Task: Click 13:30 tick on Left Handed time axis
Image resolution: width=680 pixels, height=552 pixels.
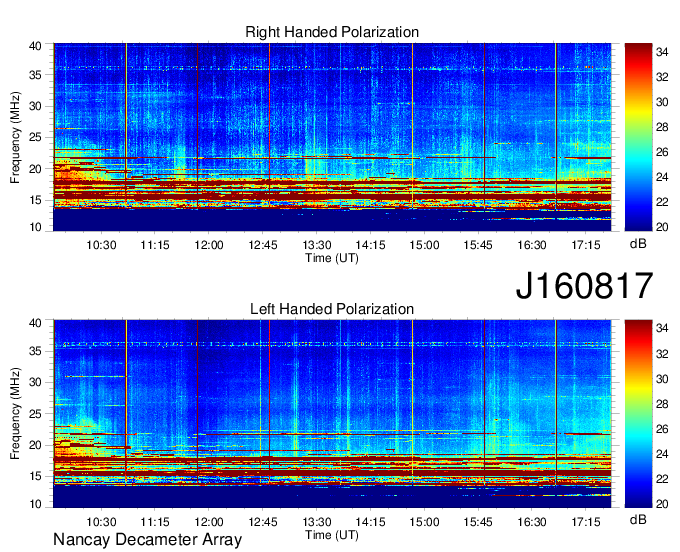Action: coord(317,522)
